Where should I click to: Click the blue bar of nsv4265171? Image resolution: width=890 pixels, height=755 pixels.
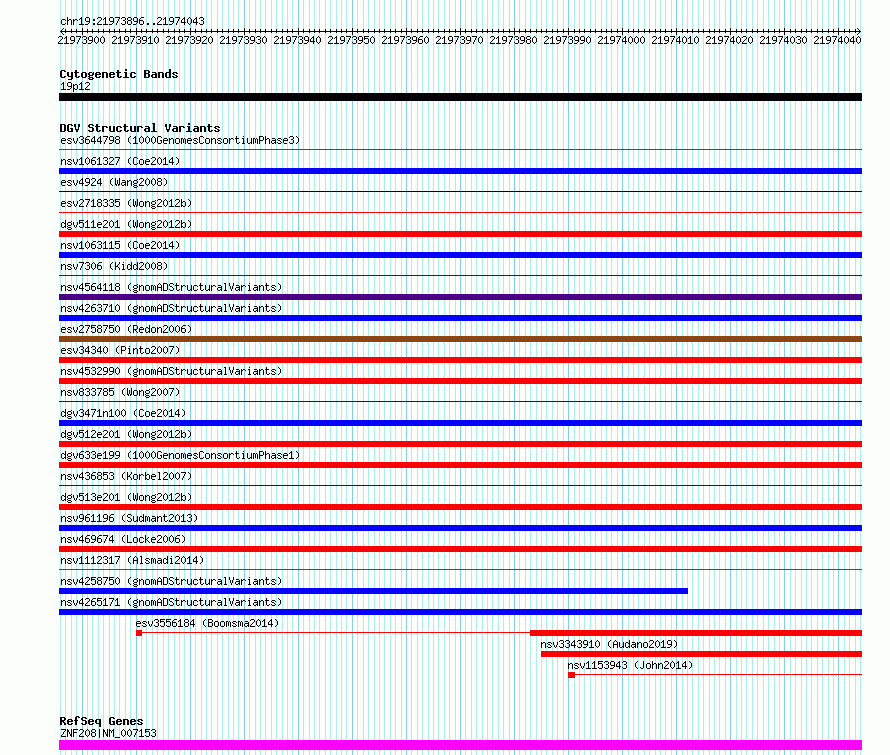[460, 612]
